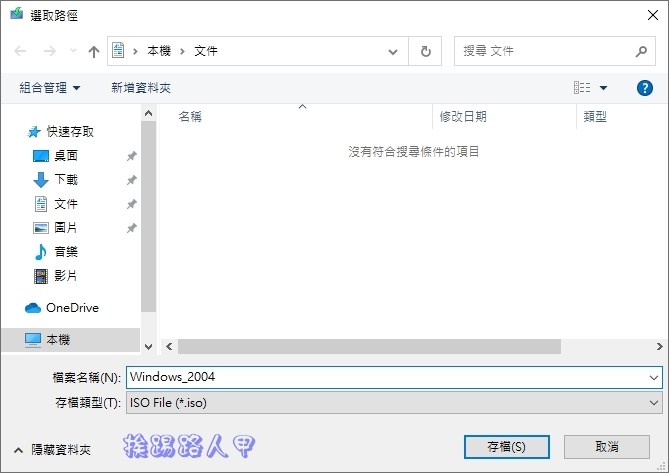Refresh the folder view
This screenshot has height=473, width=669.
[x=425, y=52]
